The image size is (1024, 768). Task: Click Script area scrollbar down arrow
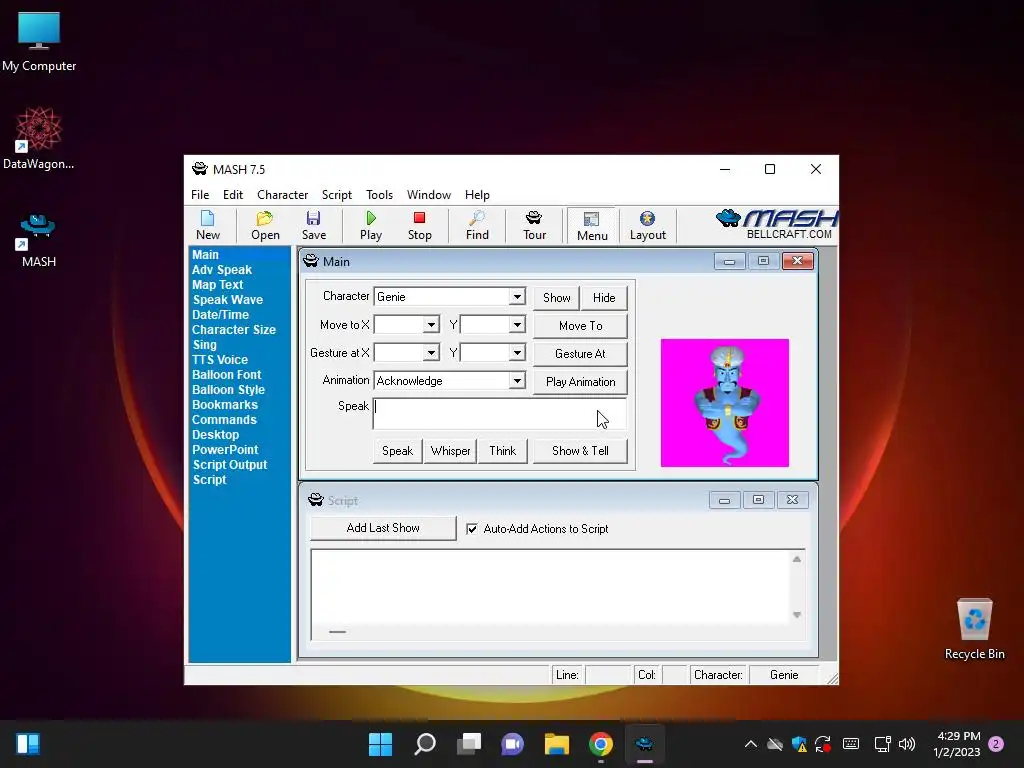pos(797,615)
